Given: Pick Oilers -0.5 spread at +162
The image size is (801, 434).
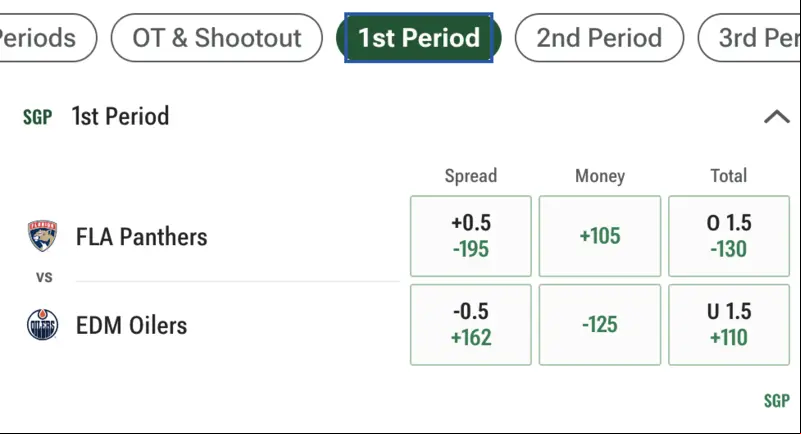Looking at the screenshot, I should (x=470, y=325).
